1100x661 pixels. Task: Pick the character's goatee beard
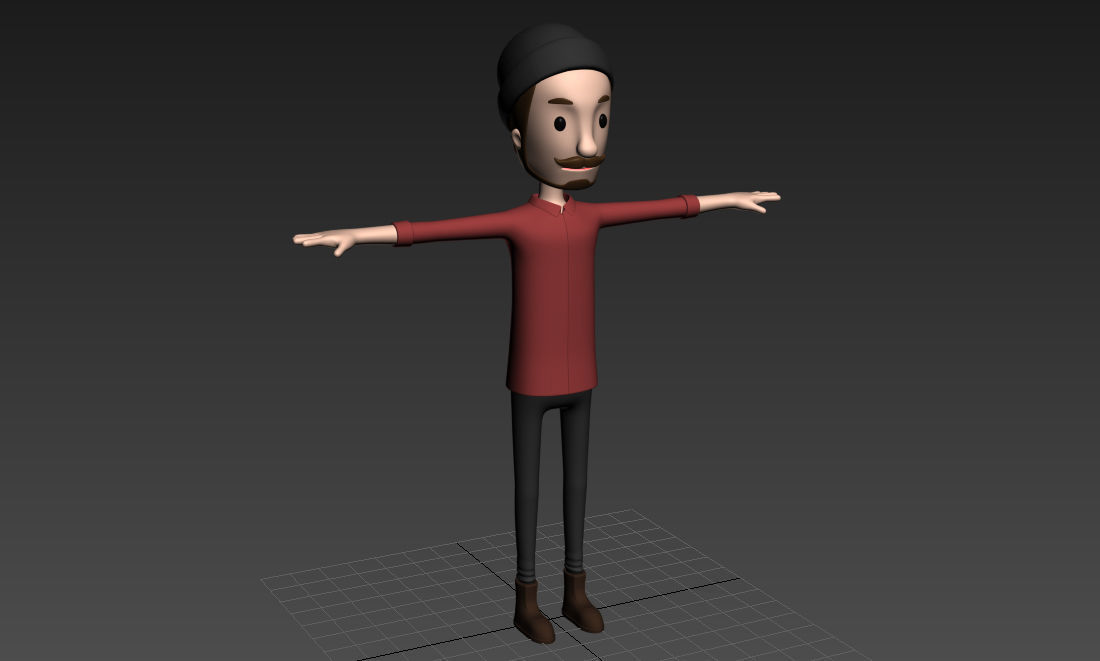pyautogui.click(x=579, y=184)
